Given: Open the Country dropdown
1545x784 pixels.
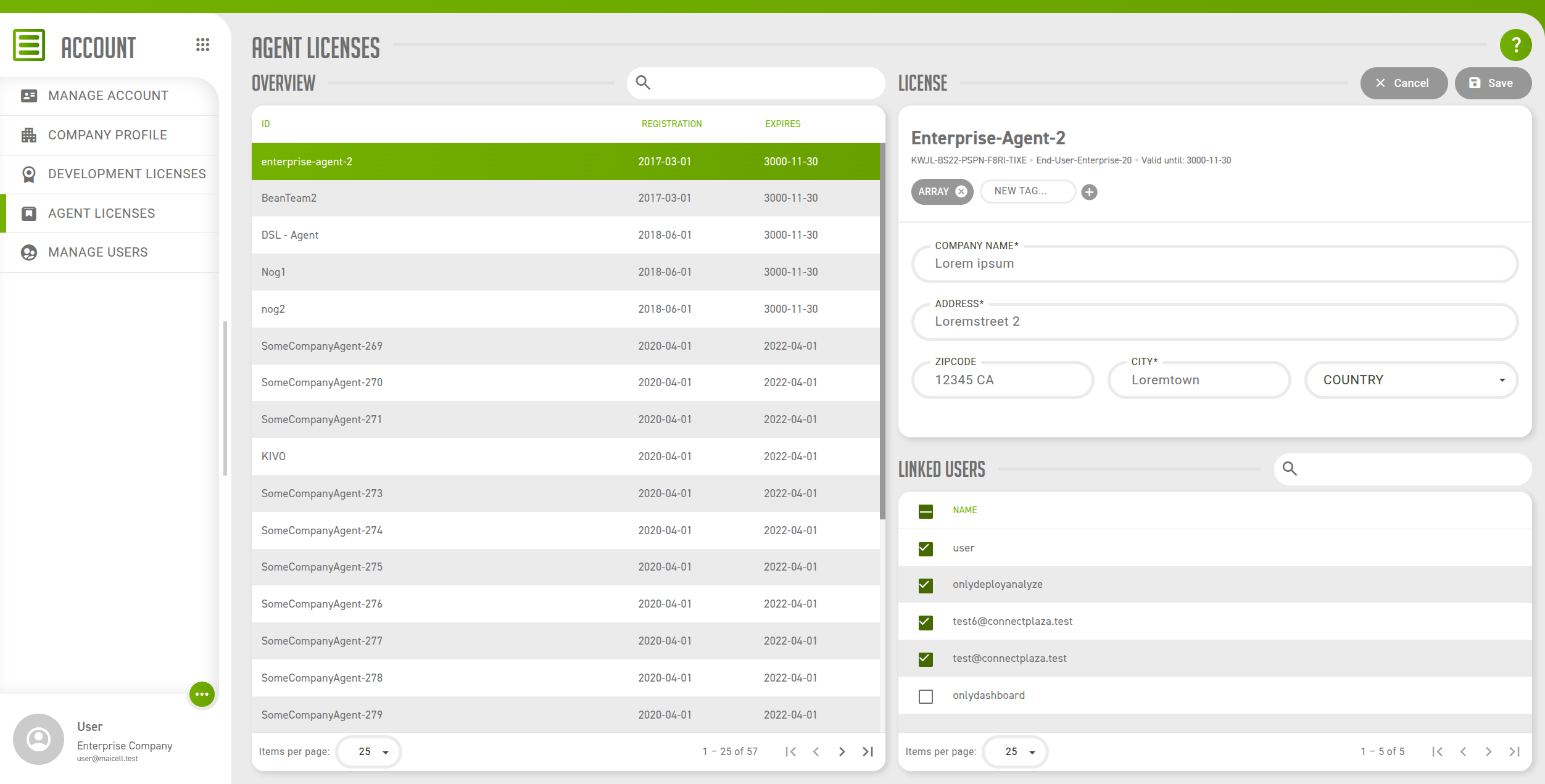Looking at the screenshot, I should pyautogui.click(x=1412, y=380).
